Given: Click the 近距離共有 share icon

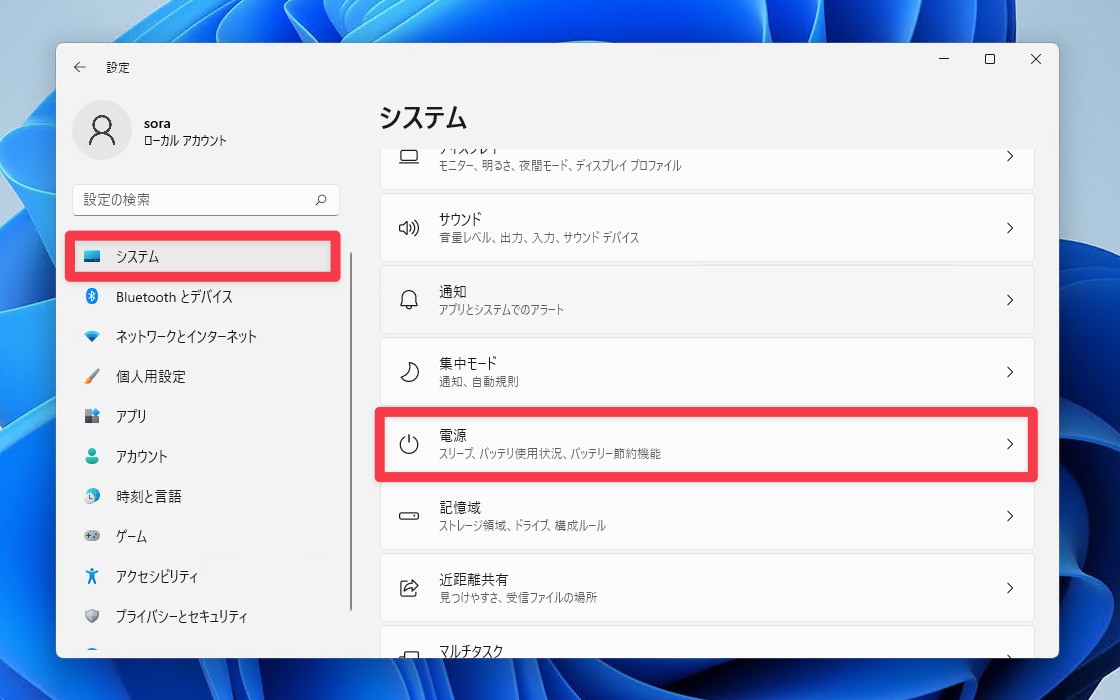Looking at the screenshot, I should [409, 588].
